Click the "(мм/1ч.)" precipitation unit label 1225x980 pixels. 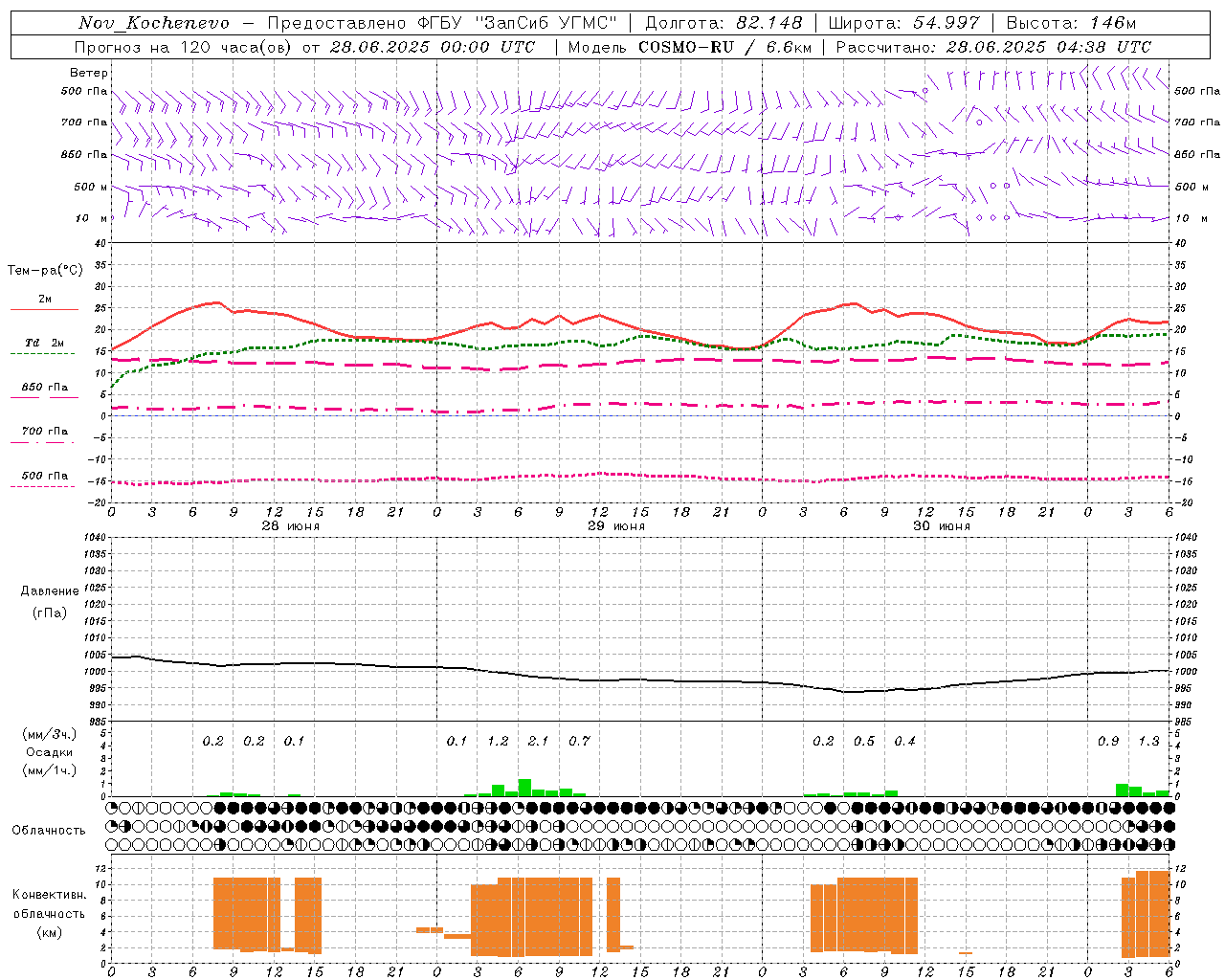coord(50,770)
